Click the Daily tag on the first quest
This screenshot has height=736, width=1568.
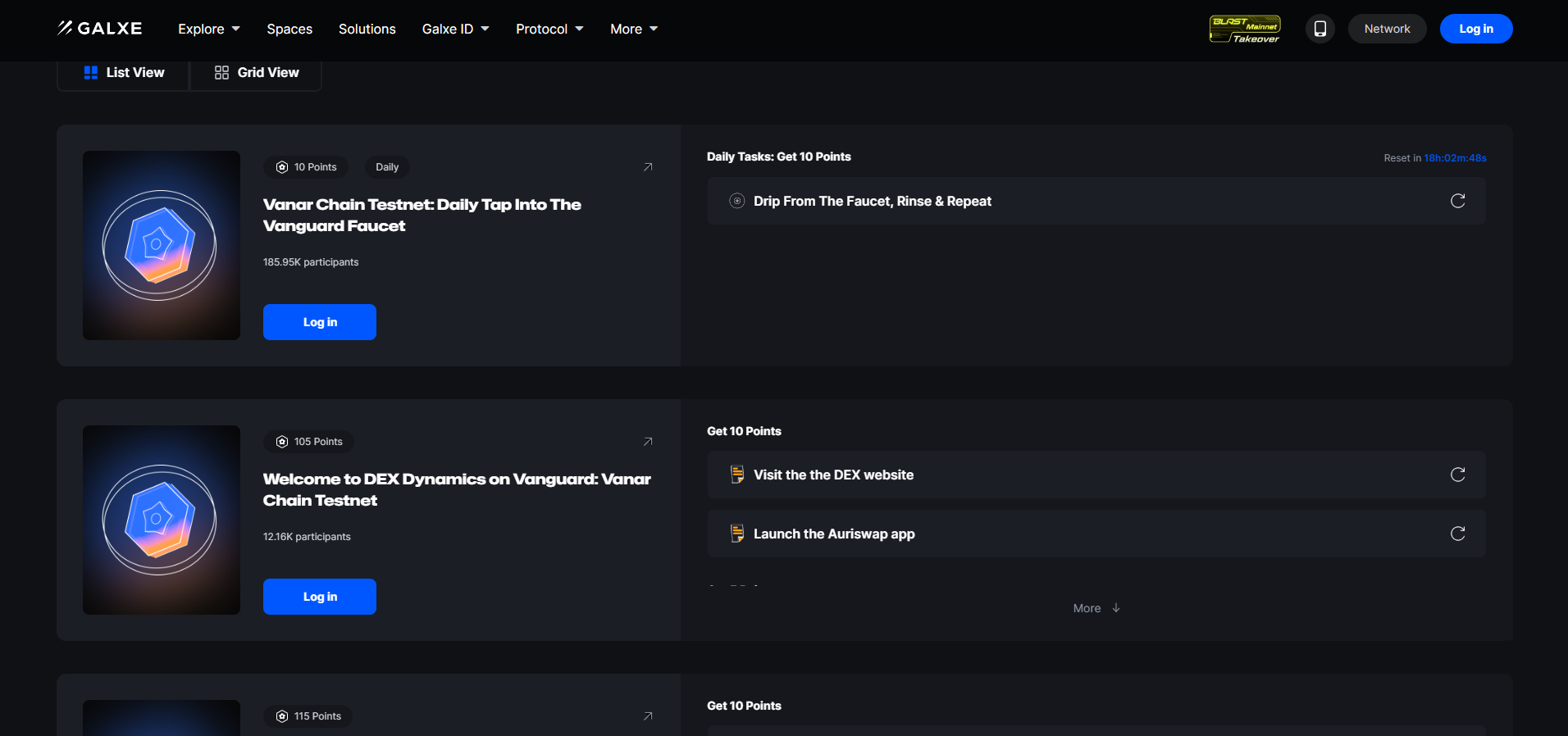coord(387,167)
